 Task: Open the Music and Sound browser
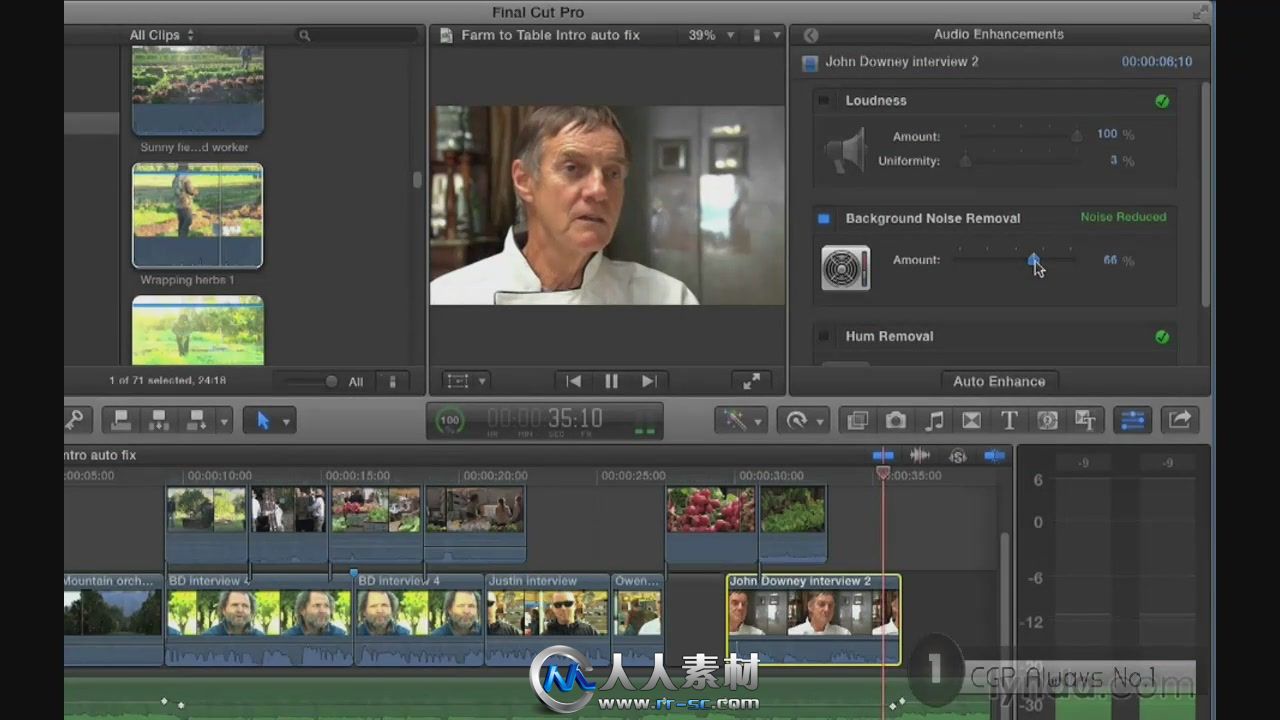tap(934, 421)
